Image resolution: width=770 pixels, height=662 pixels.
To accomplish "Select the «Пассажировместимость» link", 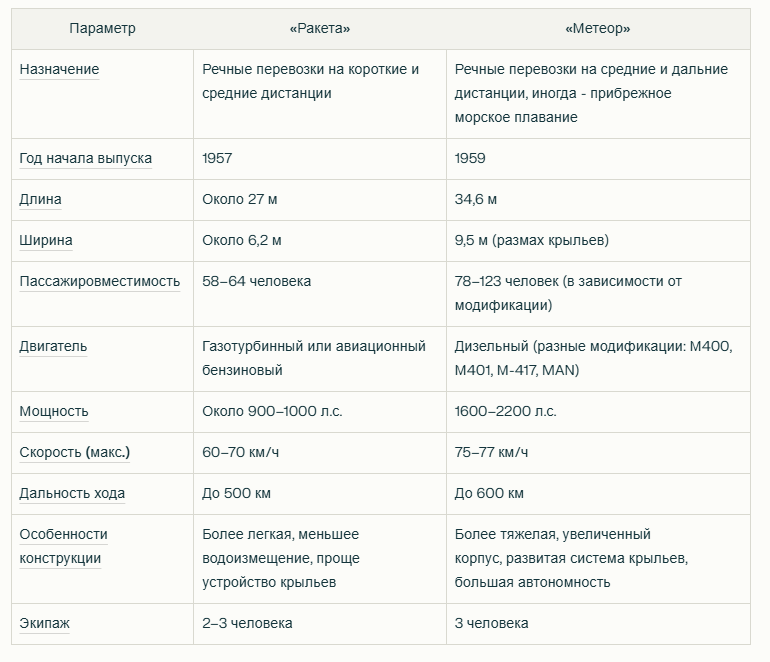I will tap(100, 281).
